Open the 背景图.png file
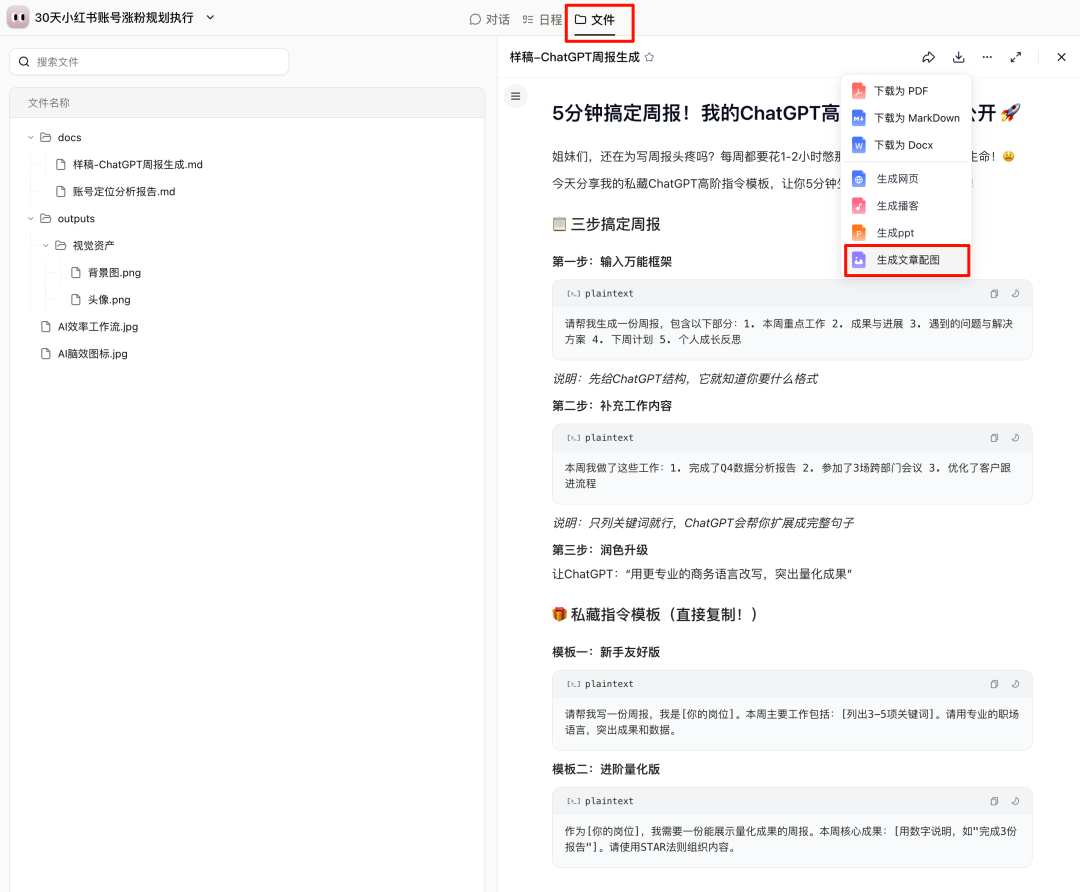 click(114, 272)
